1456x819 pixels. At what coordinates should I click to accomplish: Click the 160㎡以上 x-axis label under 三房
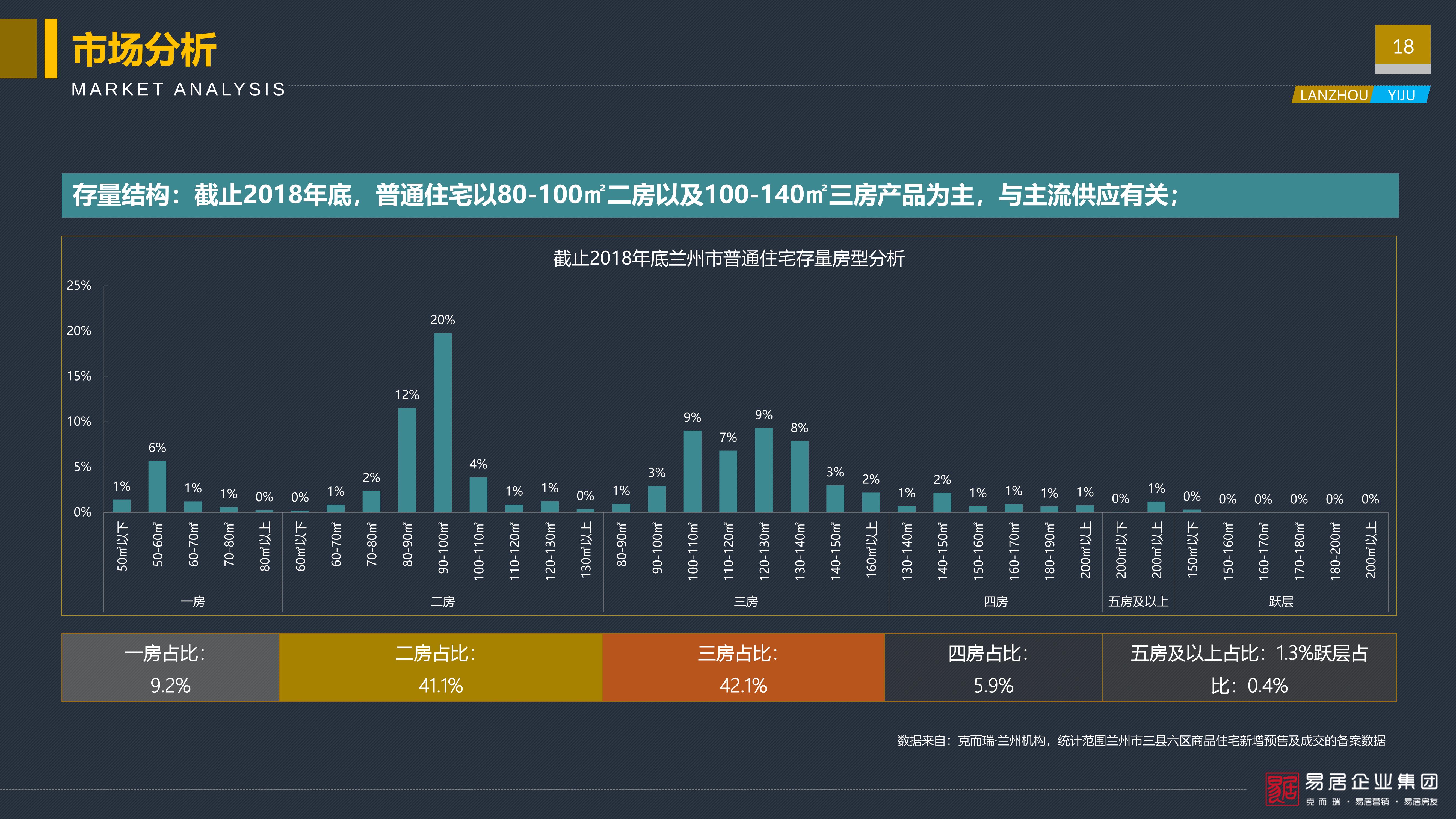click(x=871, y=550)
